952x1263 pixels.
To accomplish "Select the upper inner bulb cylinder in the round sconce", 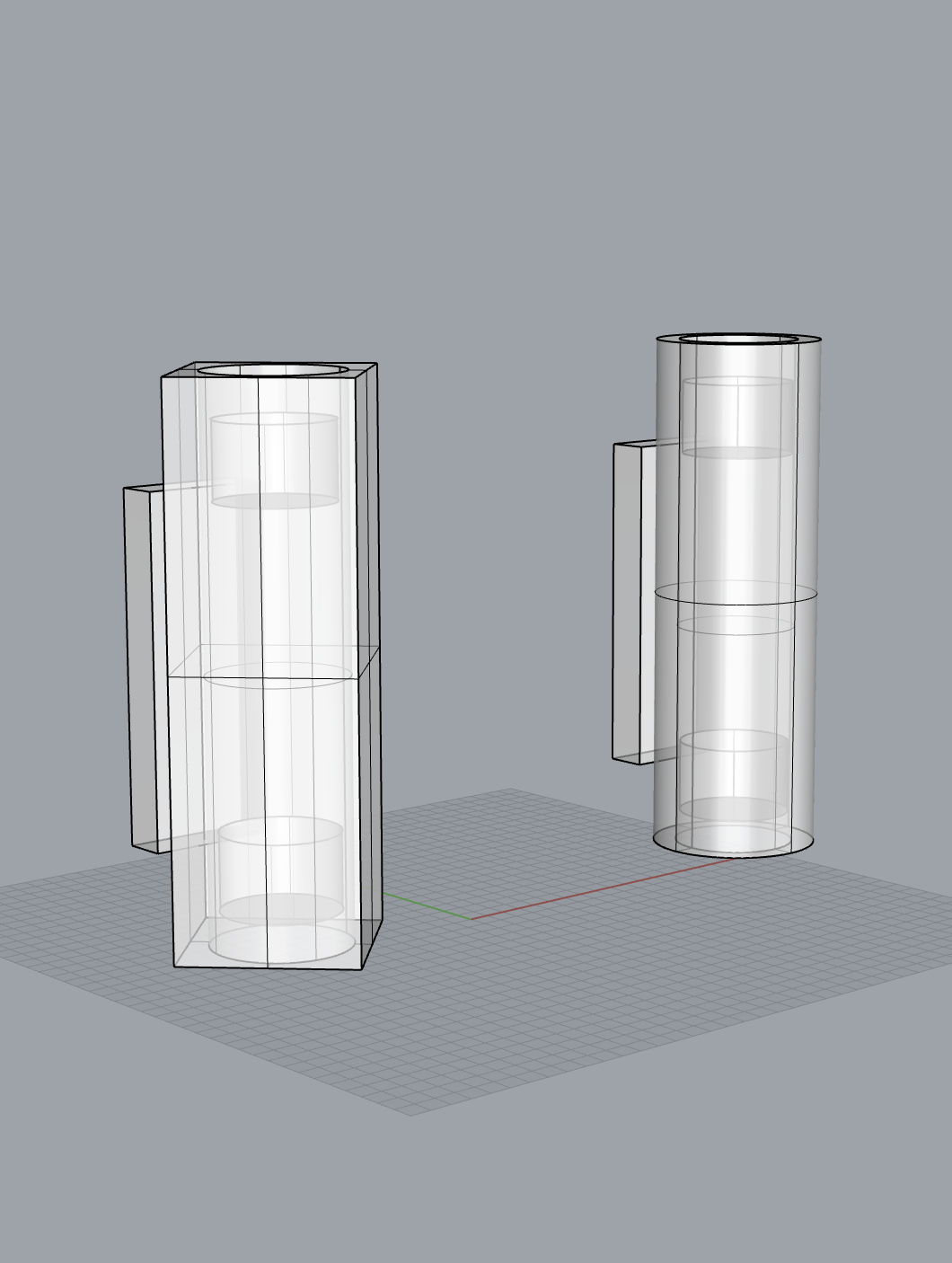I will pyautogui.click(x=737, y=418).
